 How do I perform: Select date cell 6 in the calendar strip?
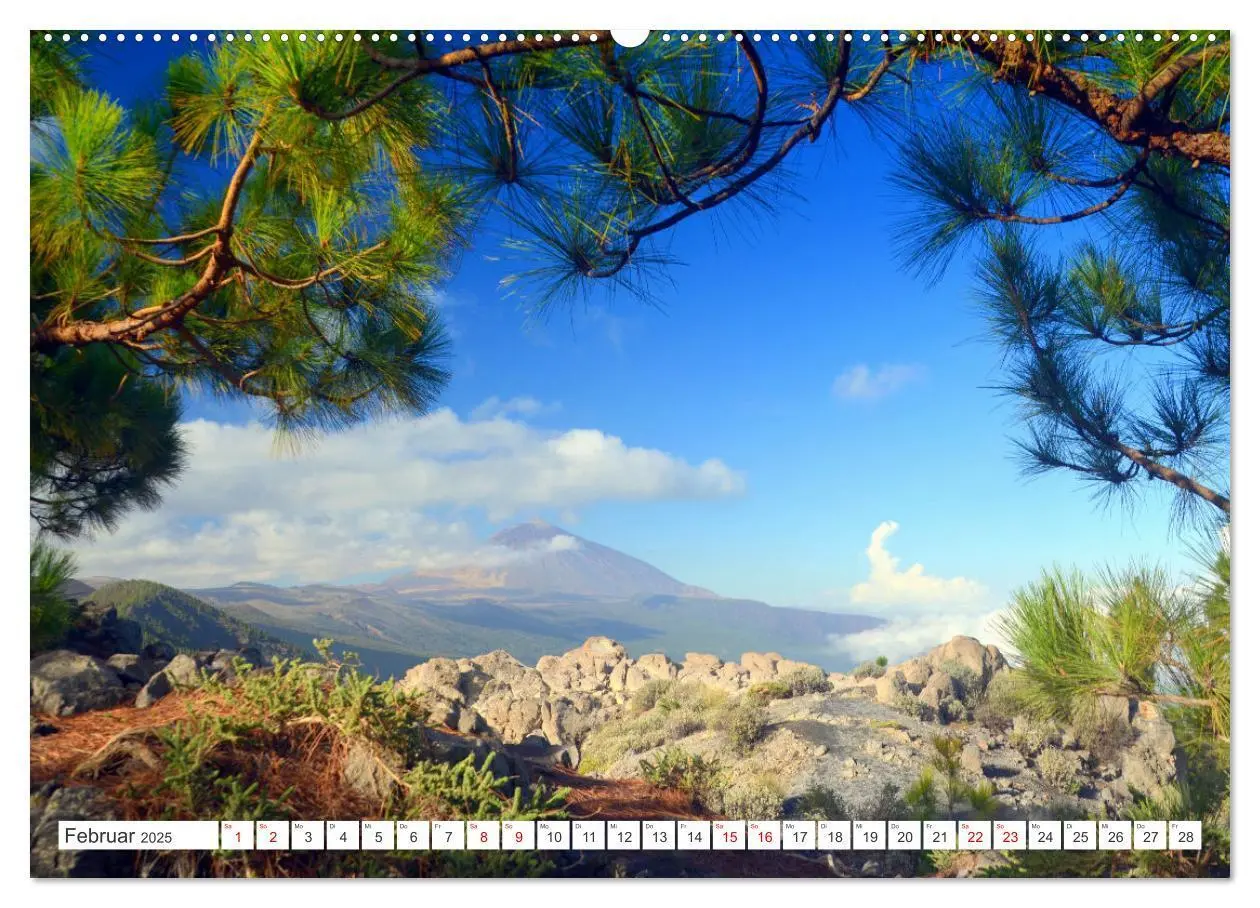(x=412, y=836)
